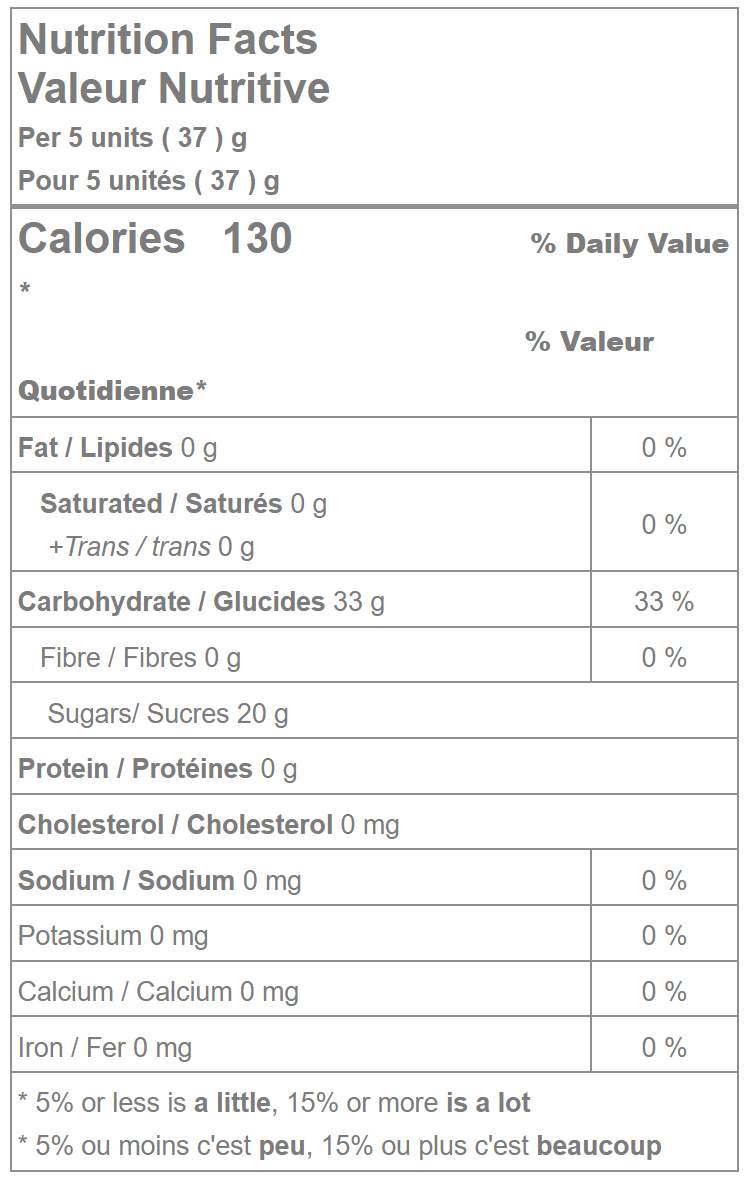752x1184 pixels.
Task: Click the +Trans / trans 0 g line
Action: 151,547
